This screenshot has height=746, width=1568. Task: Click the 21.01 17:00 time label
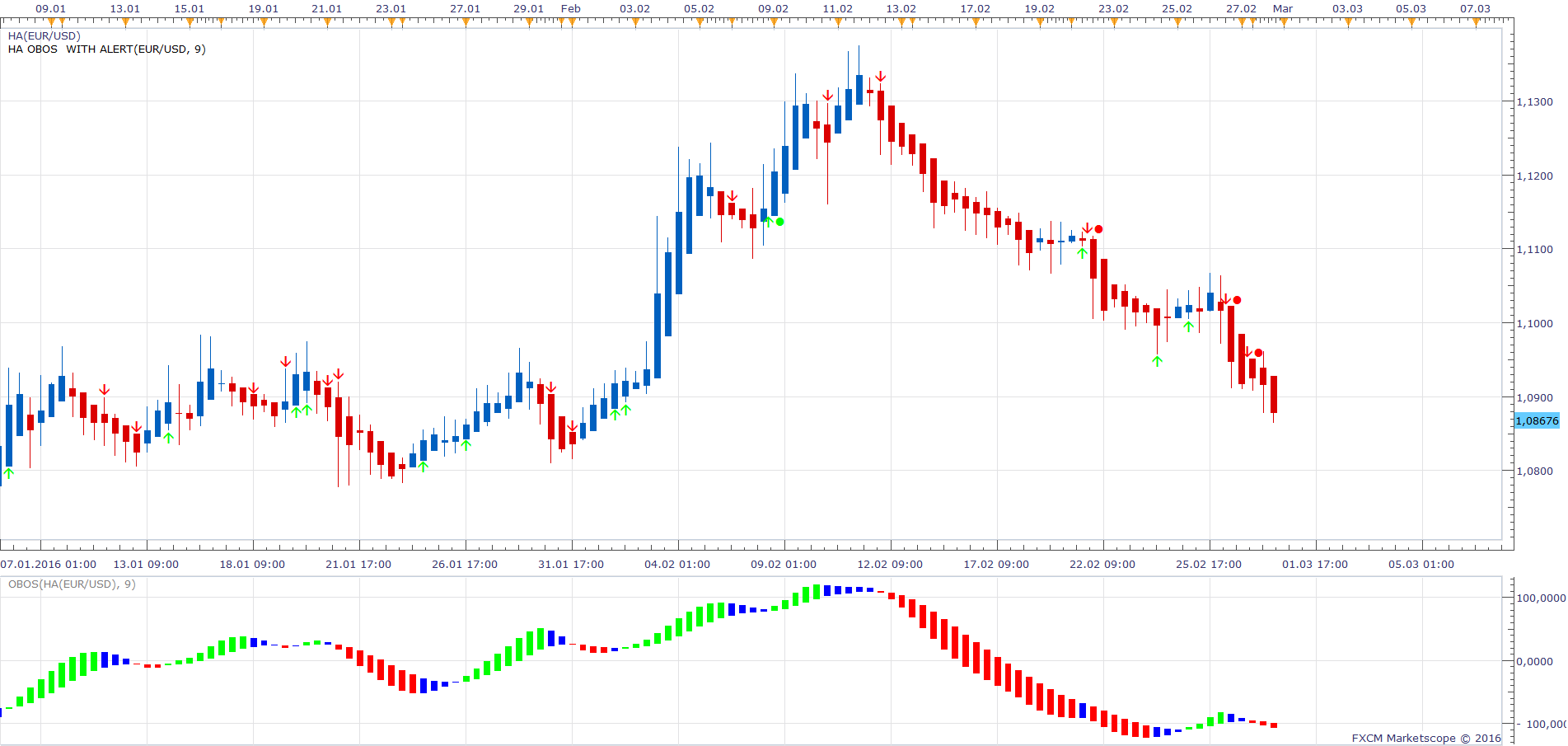pos(358,565)
